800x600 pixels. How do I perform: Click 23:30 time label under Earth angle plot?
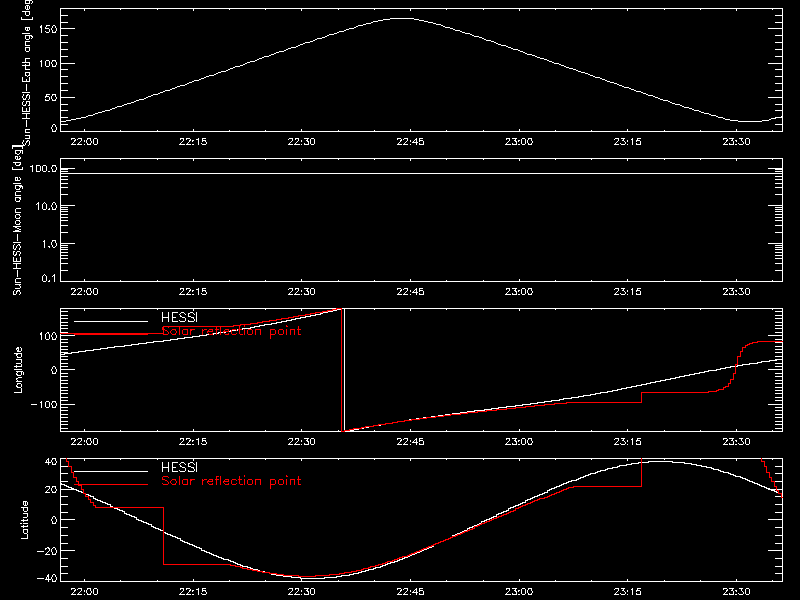[736, 141]
